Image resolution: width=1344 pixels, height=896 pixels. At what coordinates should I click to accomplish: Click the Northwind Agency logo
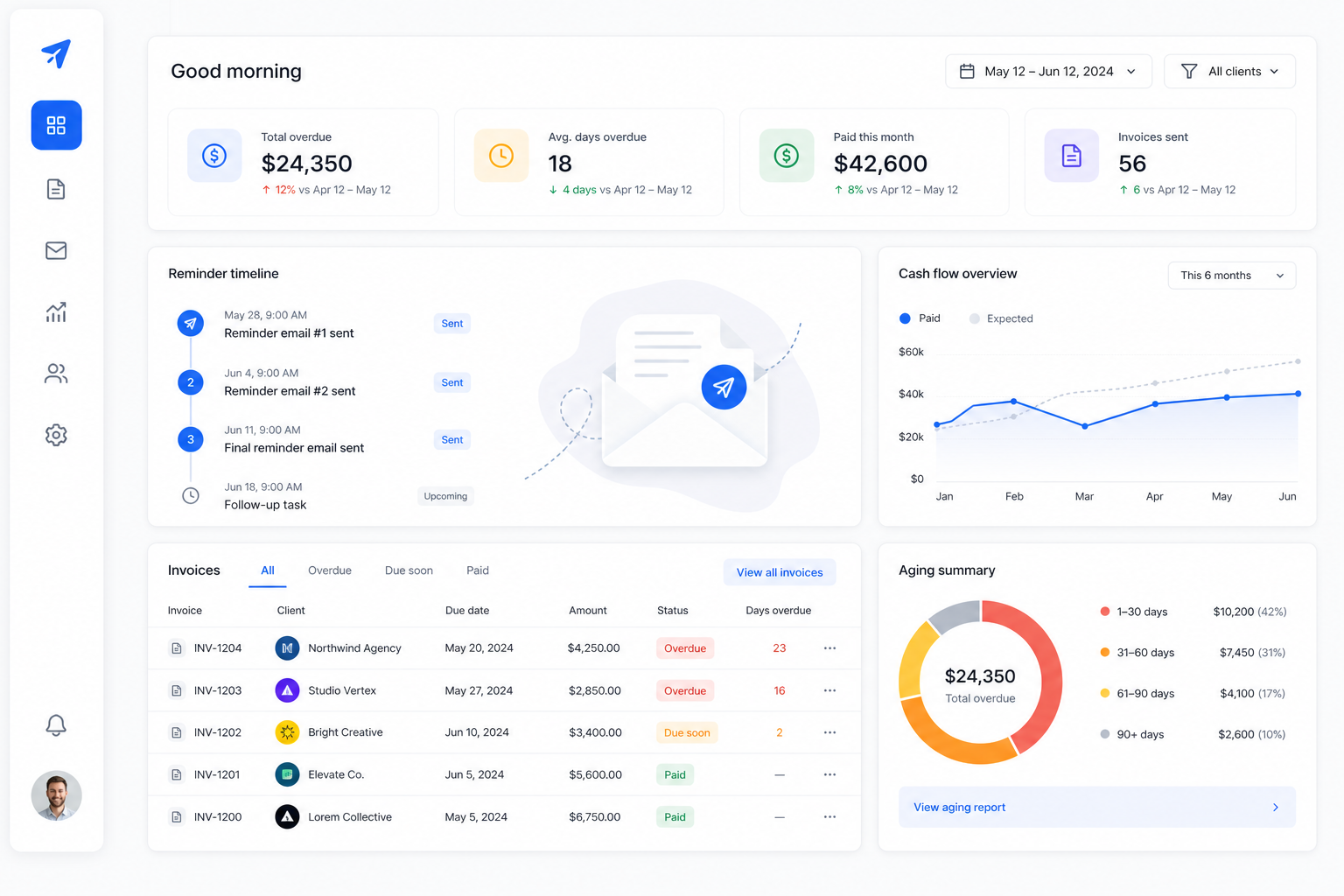tap(287, 648)
